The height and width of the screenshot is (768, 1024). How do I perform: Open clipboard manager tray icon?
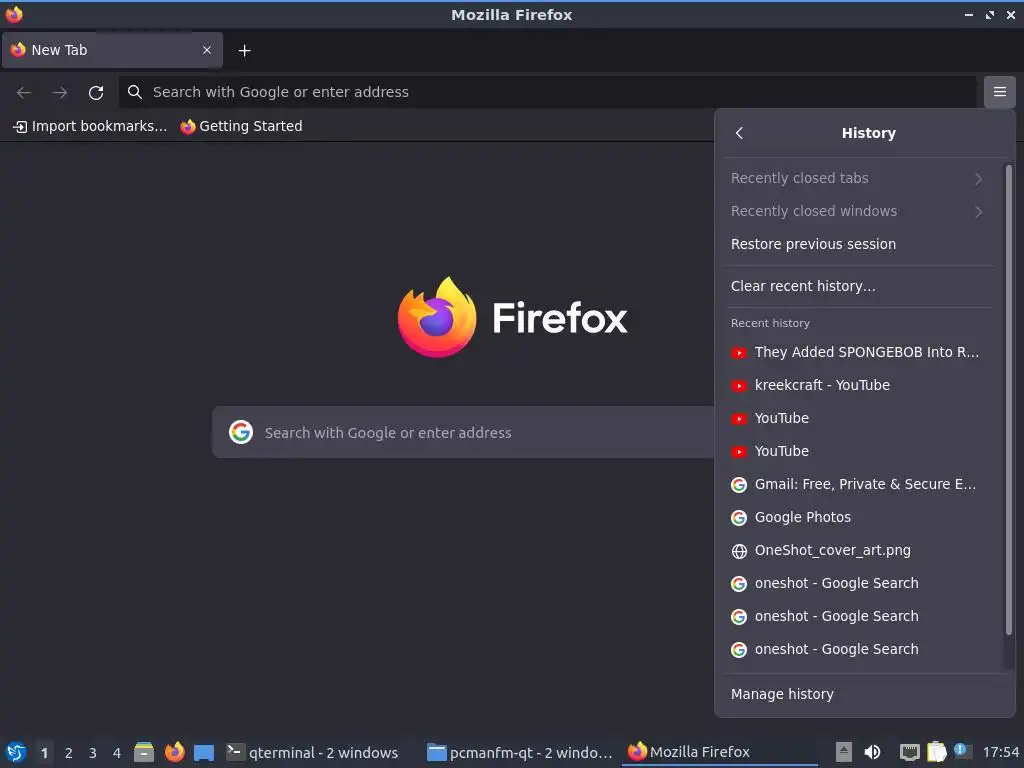click(936, 752)
